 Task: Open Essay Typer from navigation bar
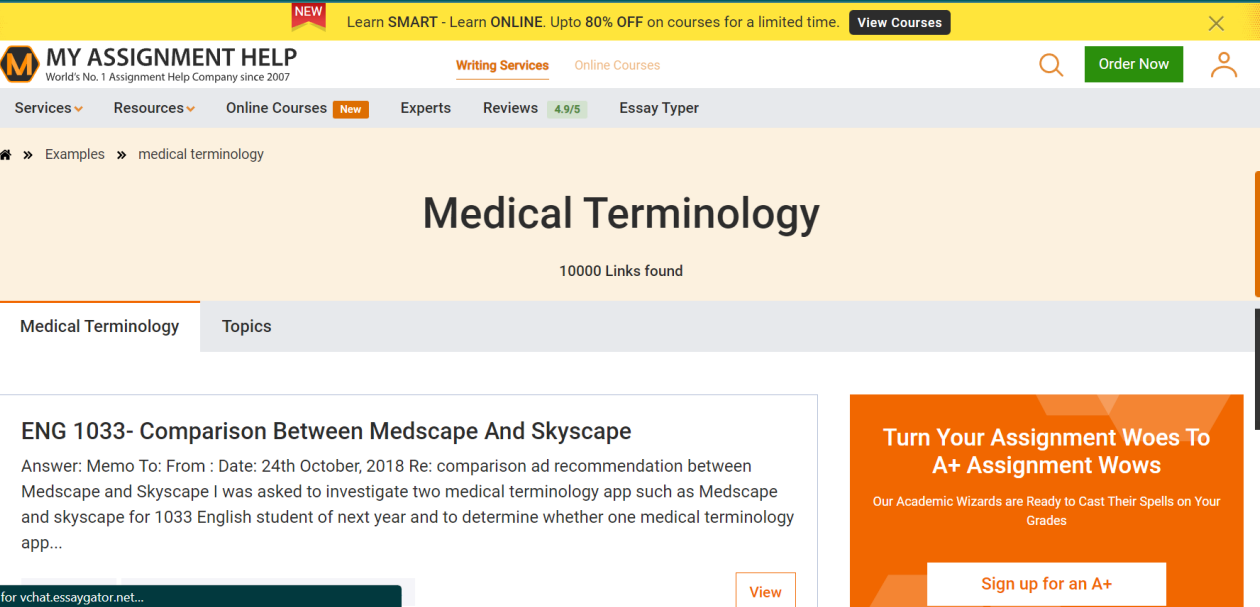pos(659,108)
